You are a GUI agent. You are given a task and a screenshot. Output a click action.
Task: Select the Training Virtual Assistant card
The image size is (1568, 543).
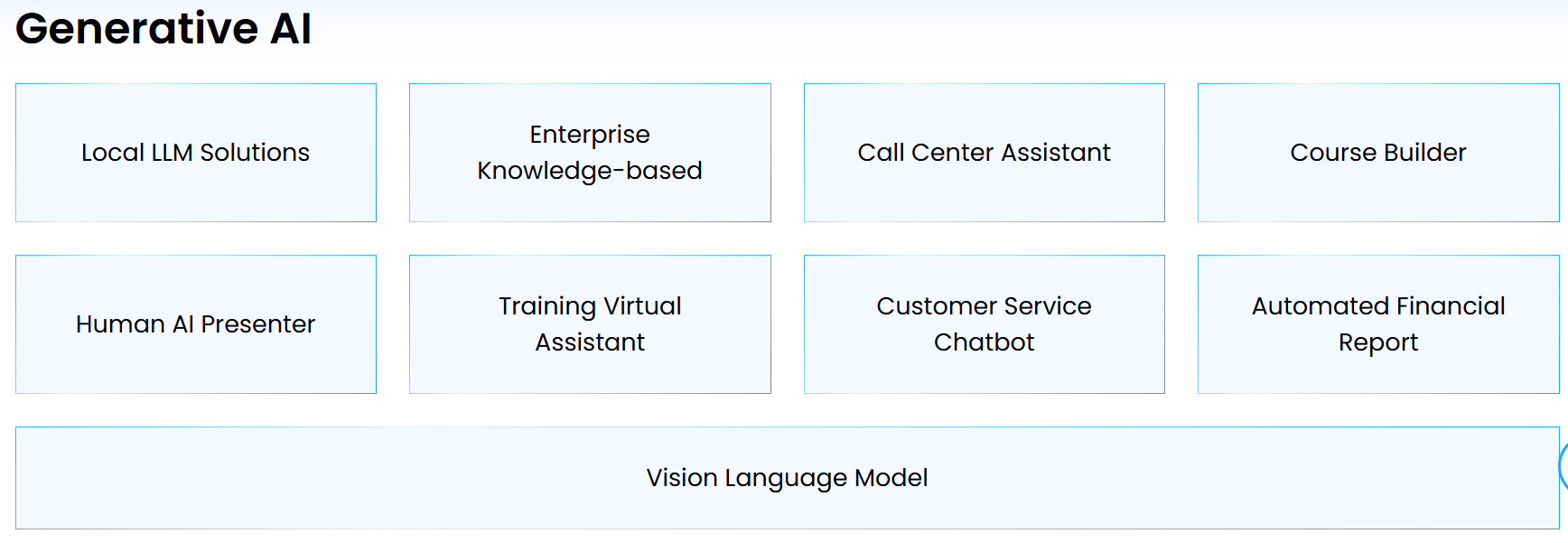[x=590, y=324]
